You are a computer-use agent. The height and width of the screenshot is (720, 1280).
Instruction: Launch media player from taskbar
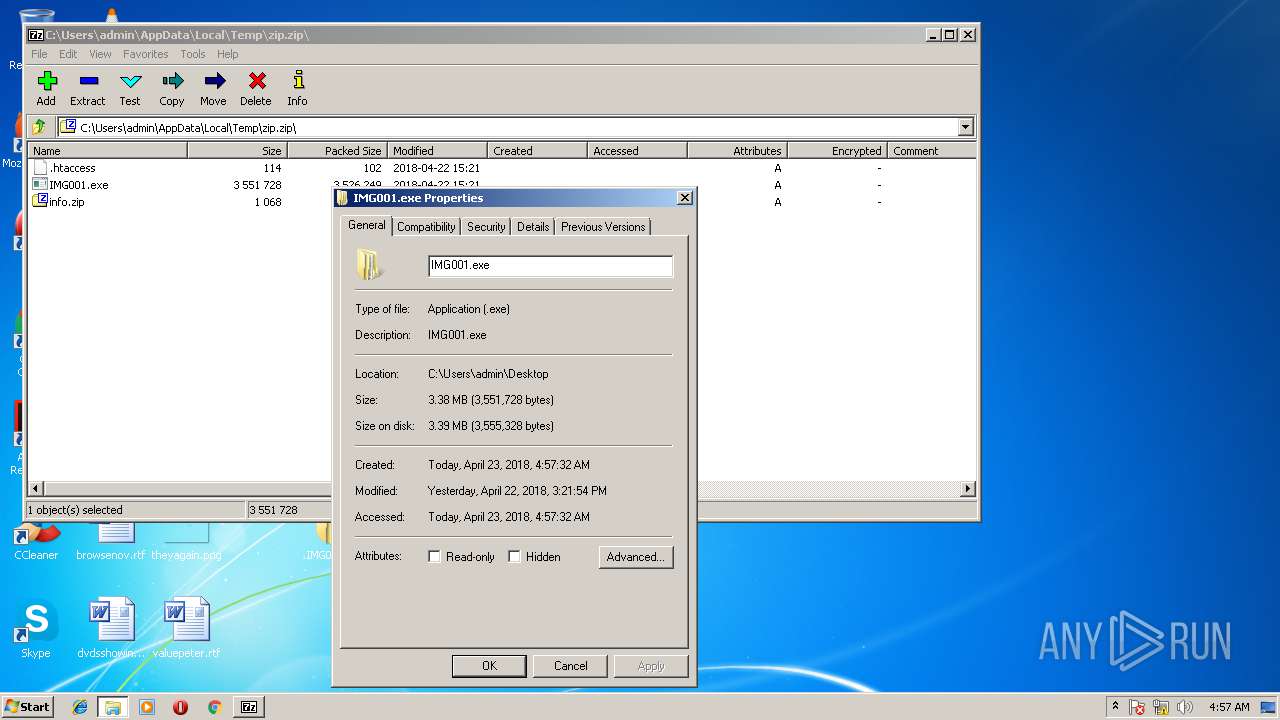pyautogui.click(x=147, y=707)
